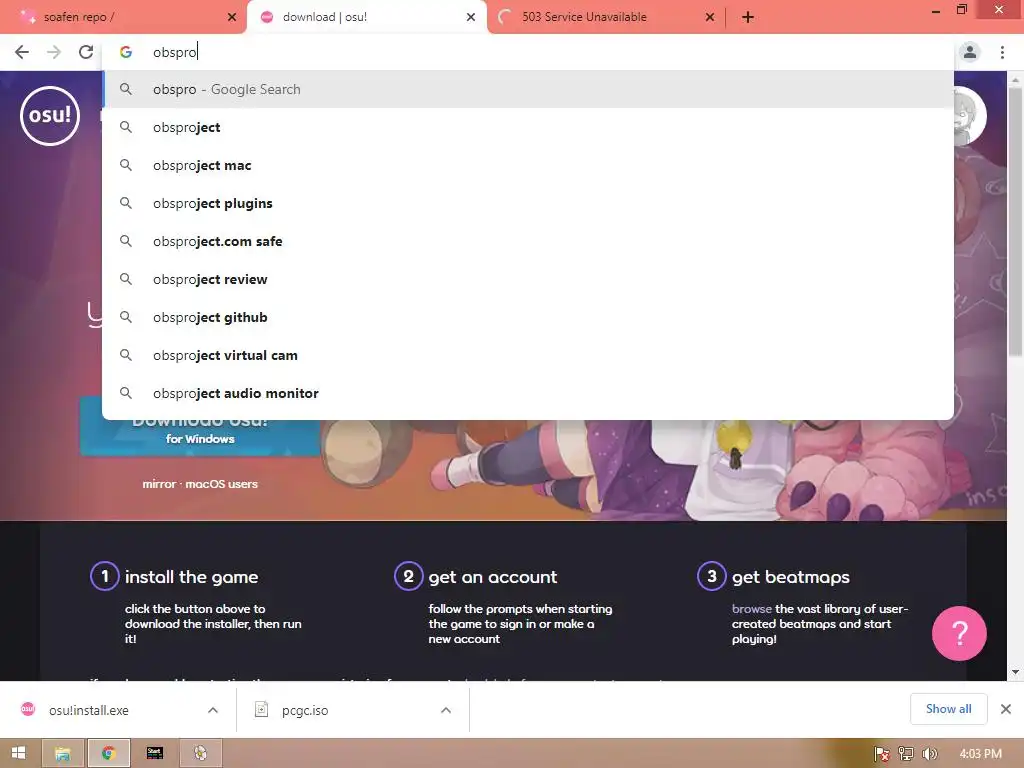Close the 503 Service Unavailable tab
The width and height of the screenshot is (1024, 768).
[710, 17]
